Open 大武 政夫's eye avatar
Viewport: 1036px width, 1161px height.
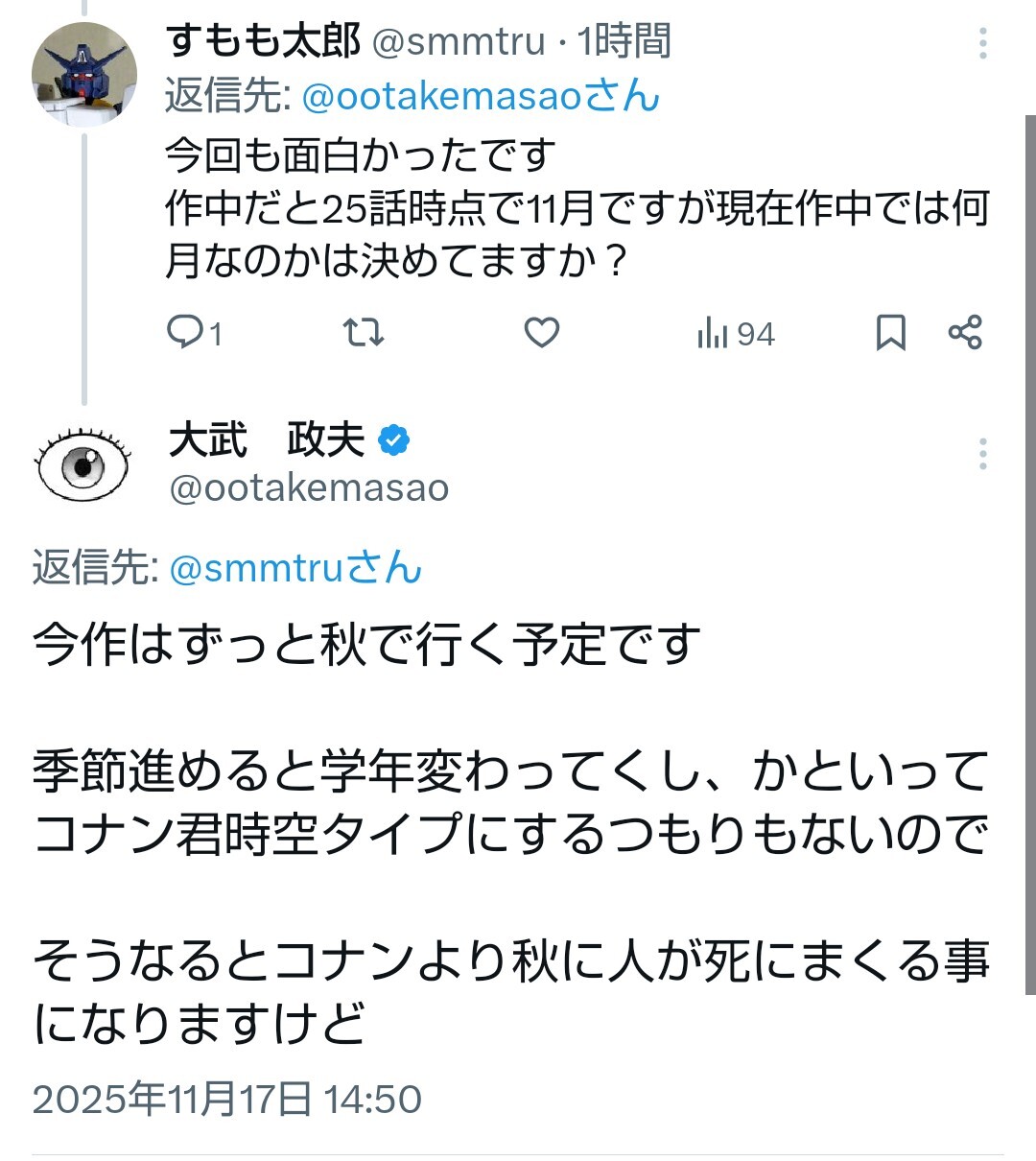point(82,463)
